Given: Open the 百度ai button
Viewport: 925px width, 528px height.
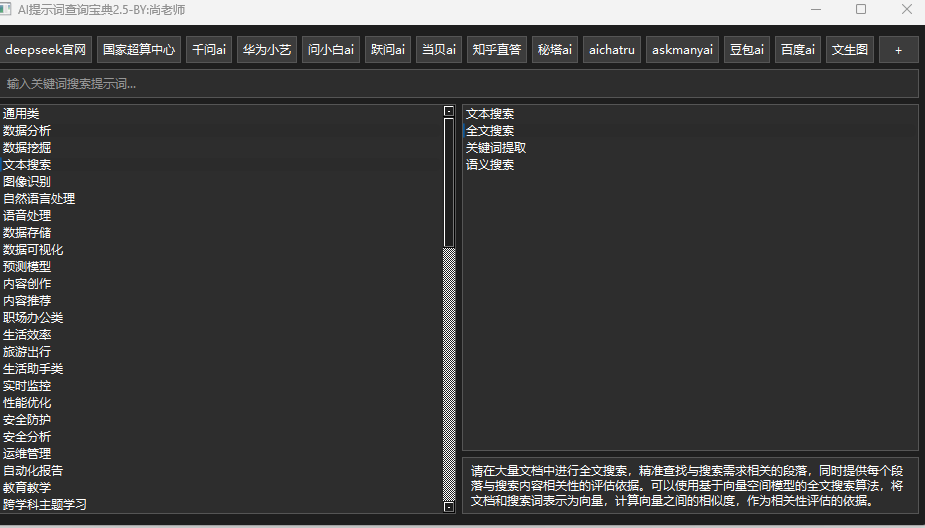Looking at the screenshot, I should pyautogui.click(x=798, y=50).
